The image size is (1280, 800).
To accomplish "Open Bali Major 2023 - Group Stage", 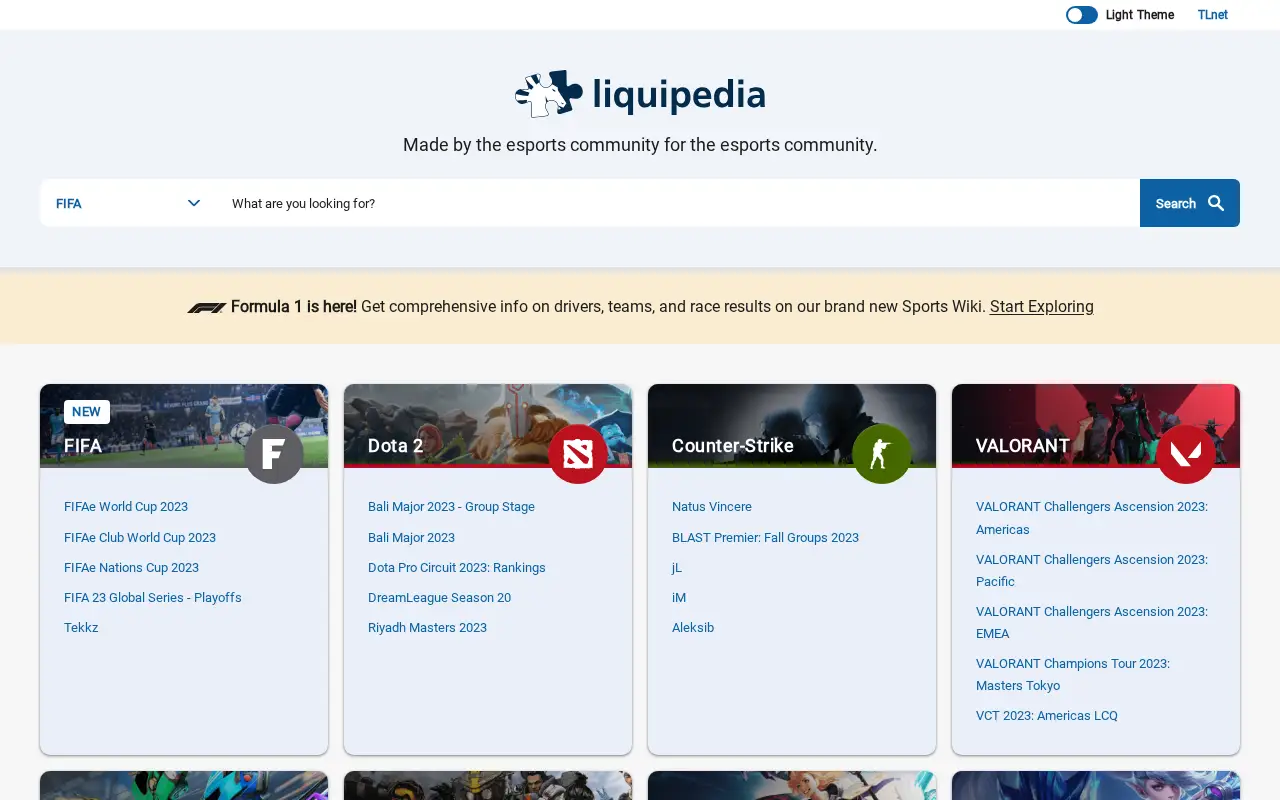I will 451,507.
